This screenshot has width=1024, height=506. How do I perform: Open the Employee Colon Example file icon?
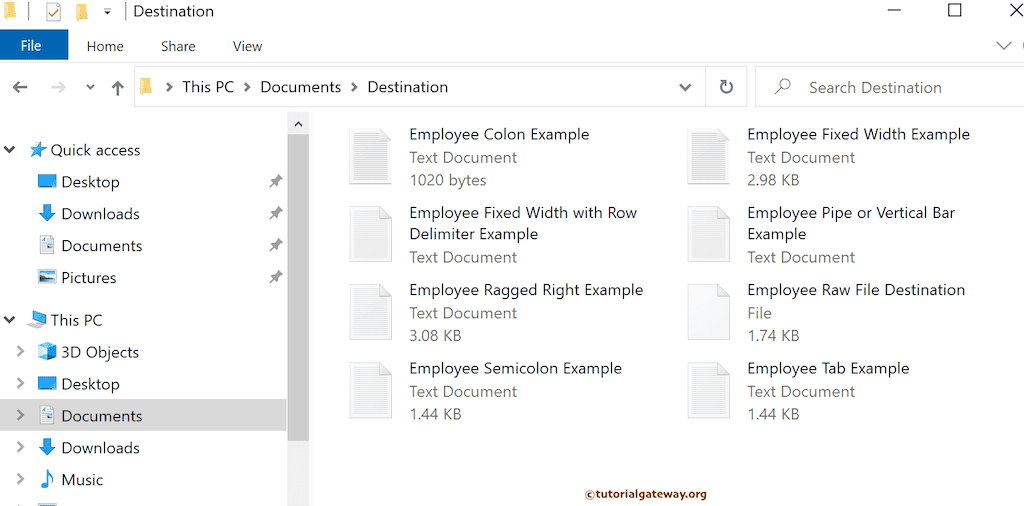click(x=370, y=156)
